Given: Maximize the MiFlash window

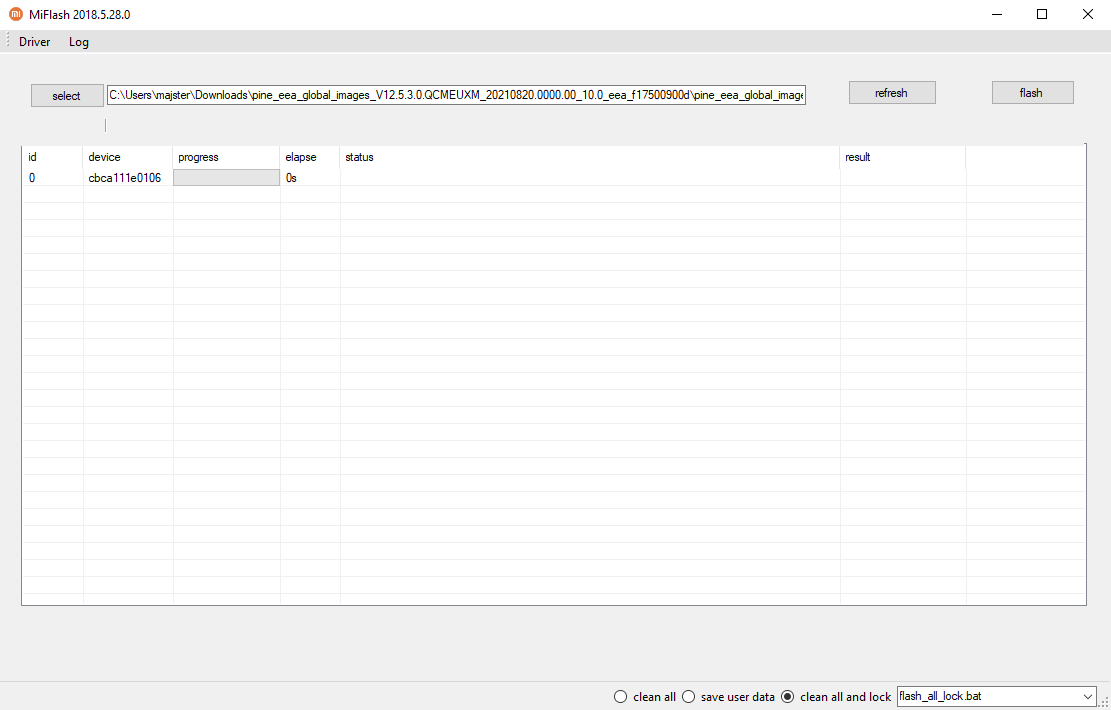Looking at the screenshot, I should [x=1042, y=15].
